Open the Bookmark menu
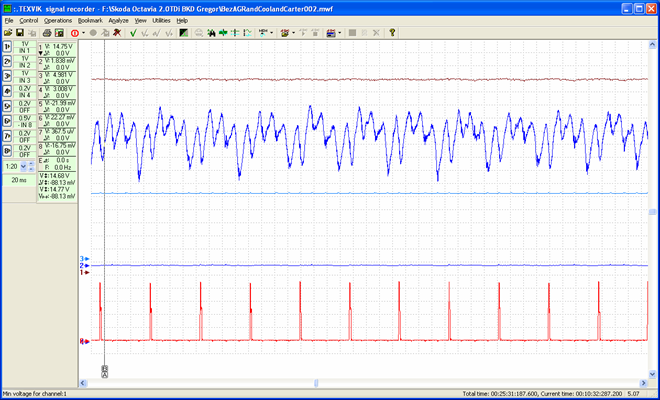660x400 pixels. [90, 20]
